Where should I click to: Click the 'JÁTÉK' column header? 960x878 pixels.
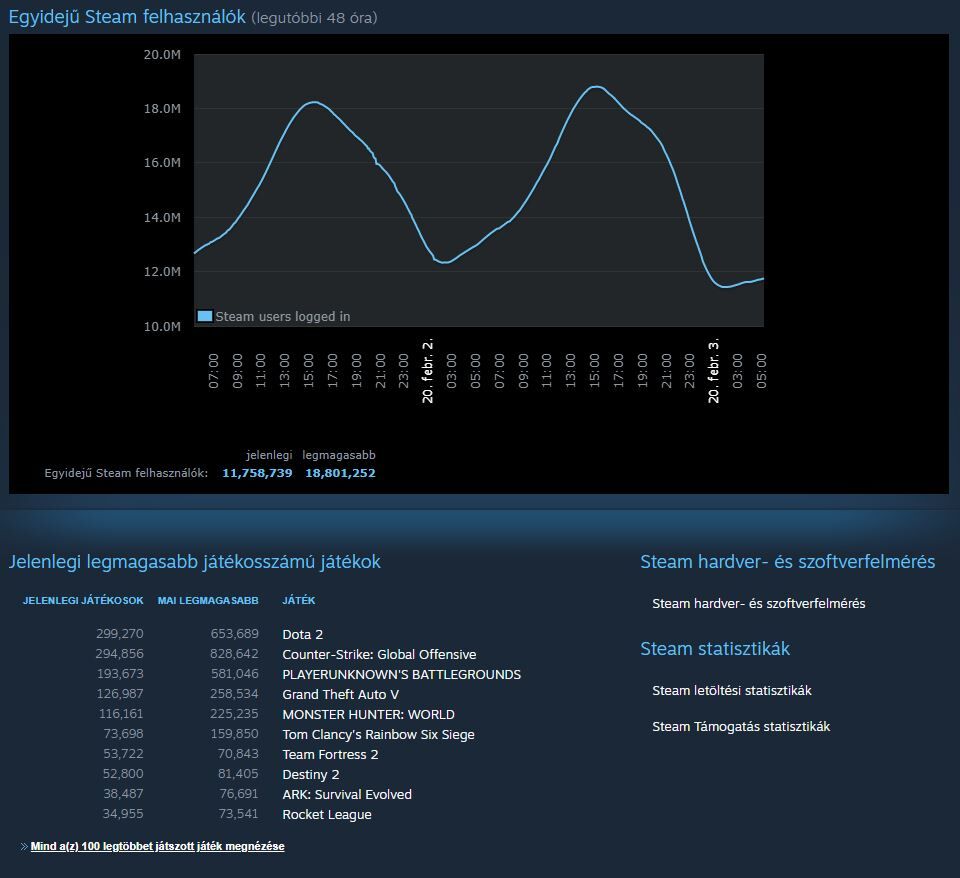(x=299, y=601)
